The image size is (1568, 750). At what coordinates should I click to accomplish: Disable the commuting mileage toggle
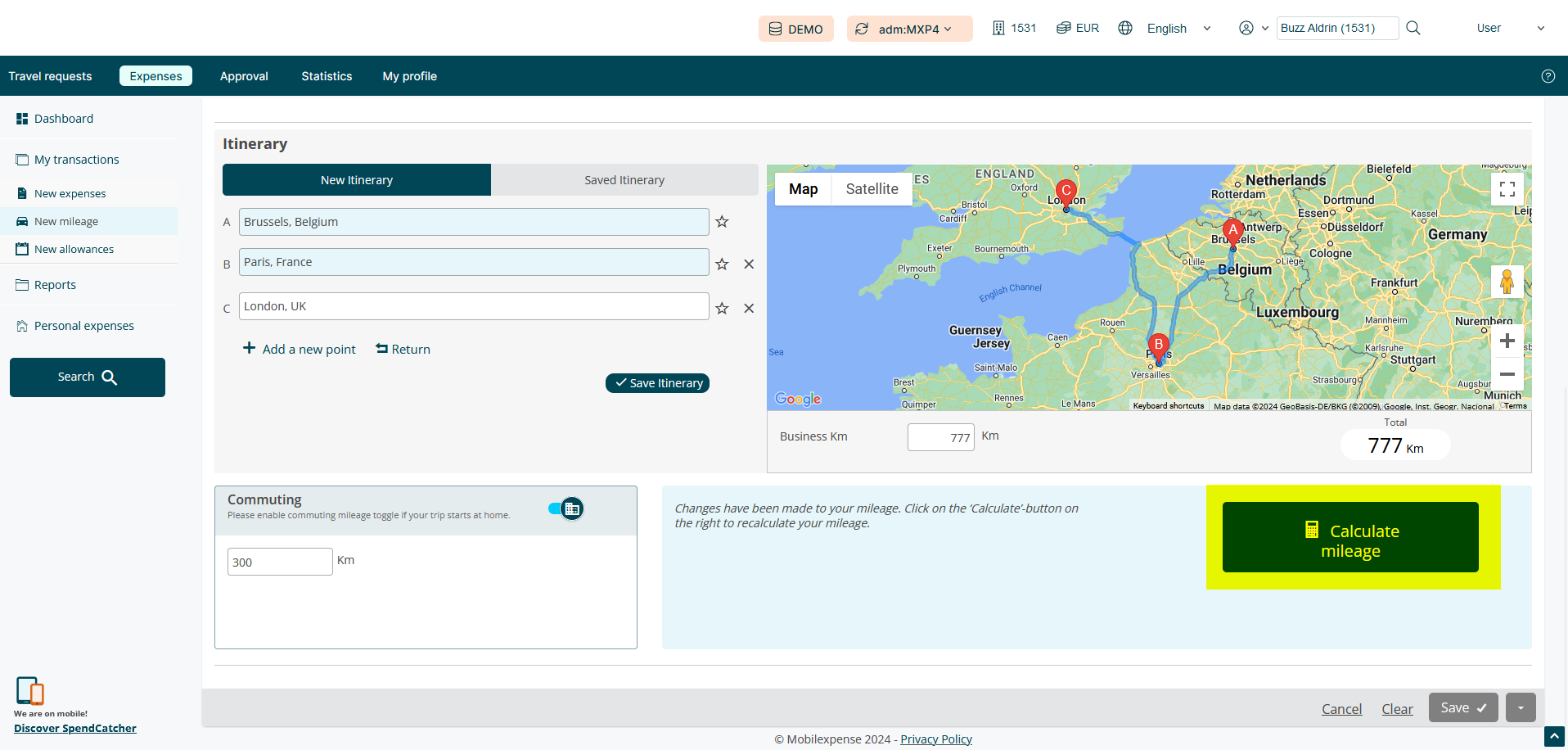coord(565,509)
